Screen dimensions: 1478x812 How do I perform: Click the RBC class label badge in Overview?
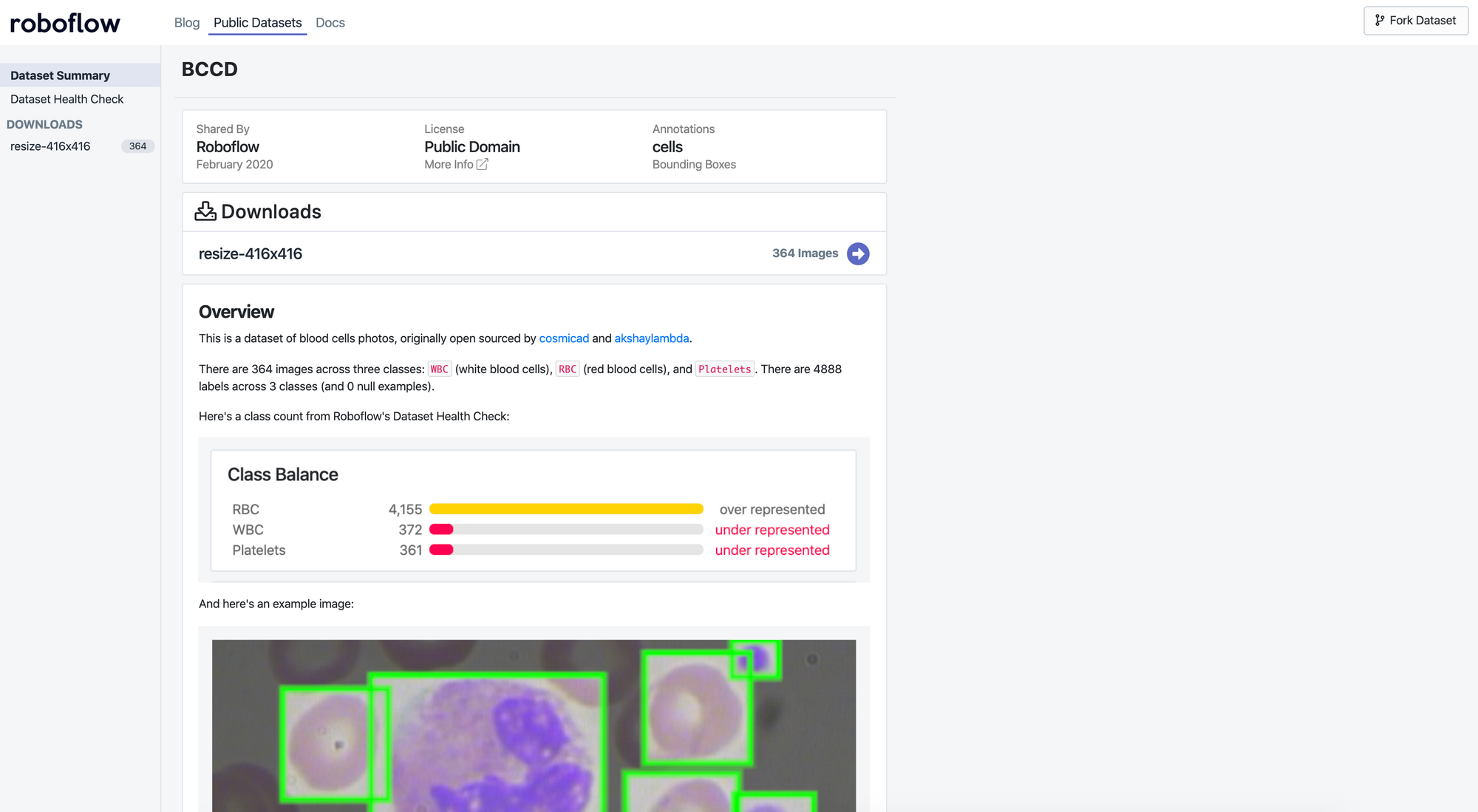tap(568, 368)
